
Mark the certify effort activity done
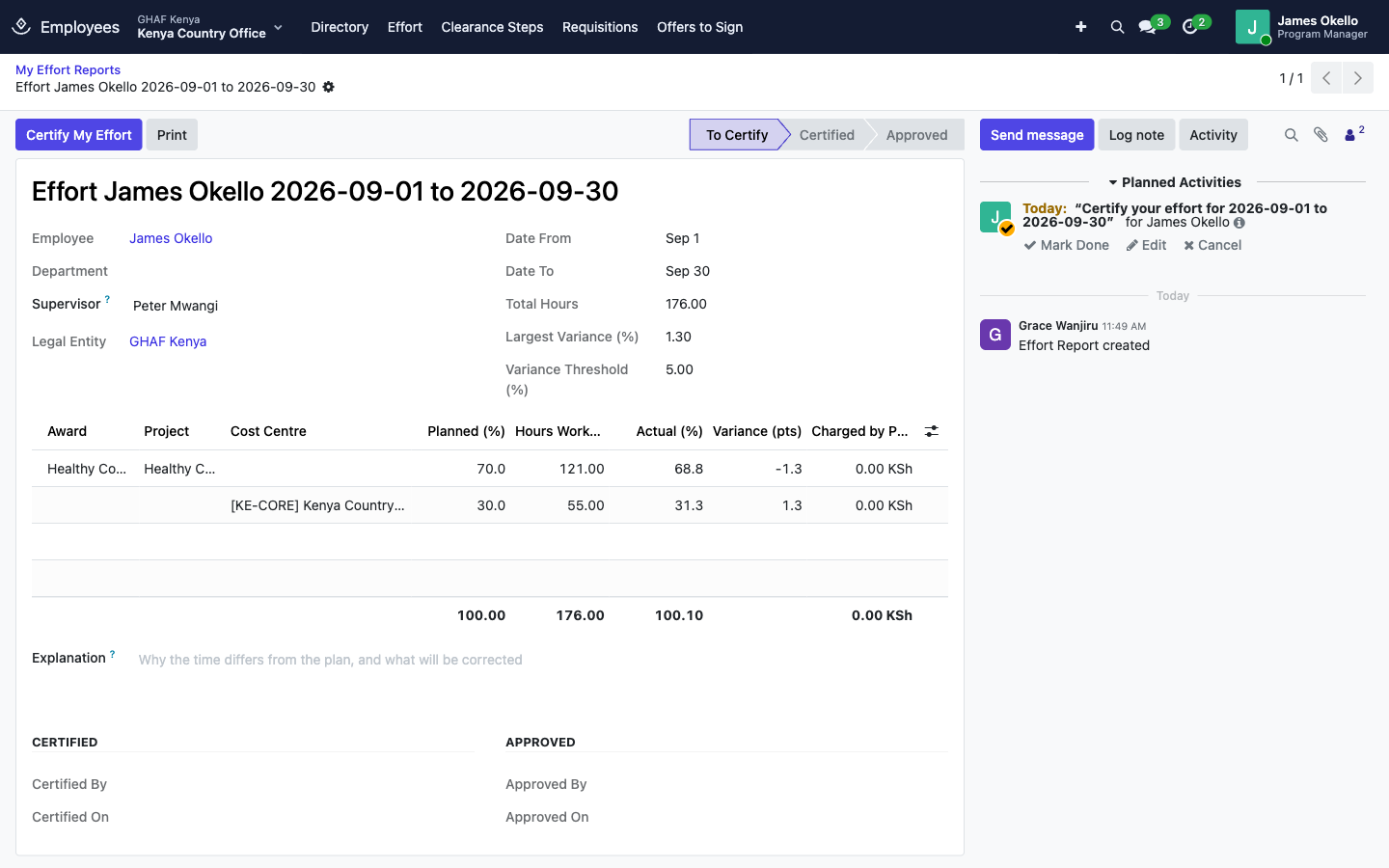[x=1067, y=245]
